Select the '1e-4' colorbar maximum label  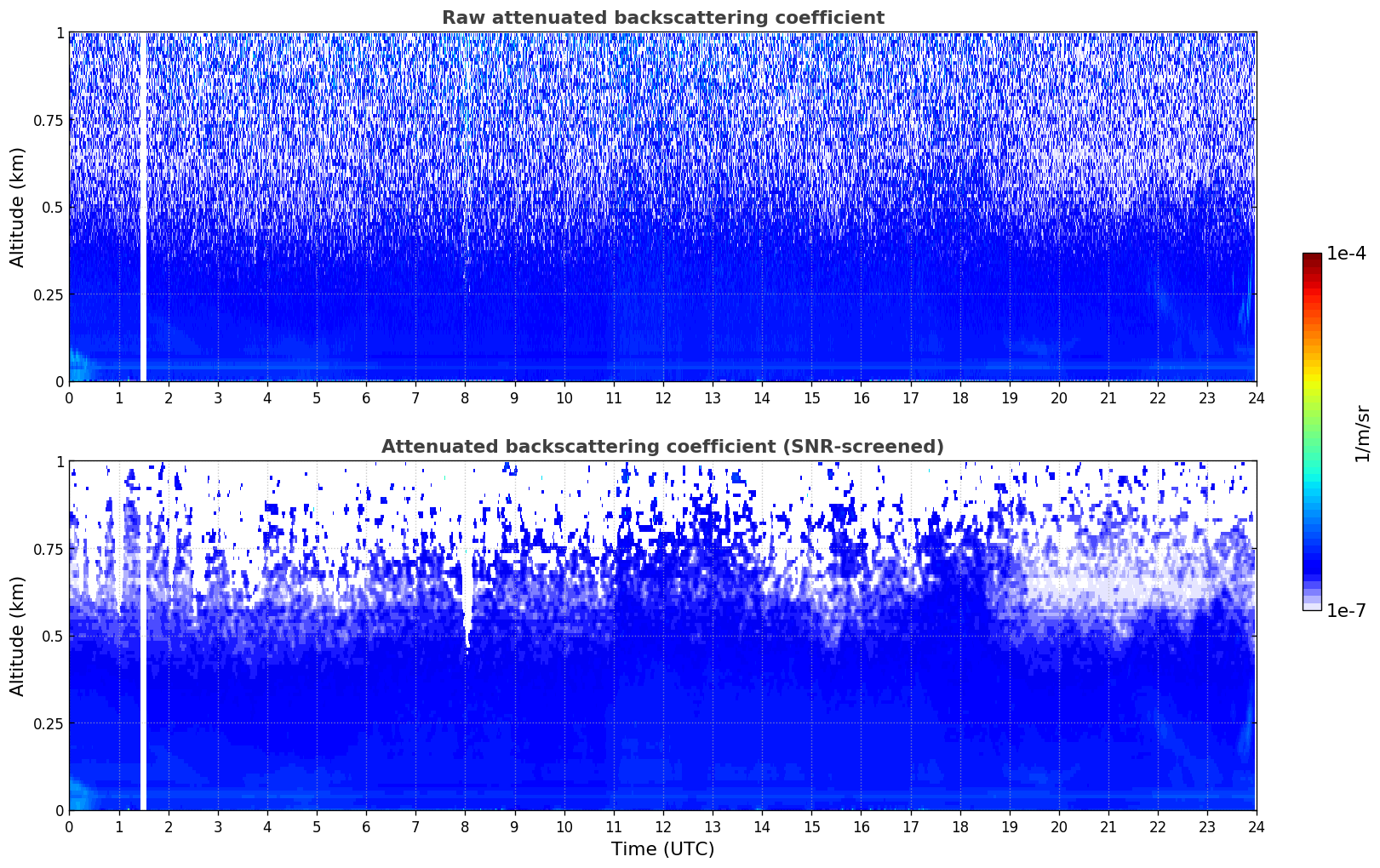tap(1346, 254)
